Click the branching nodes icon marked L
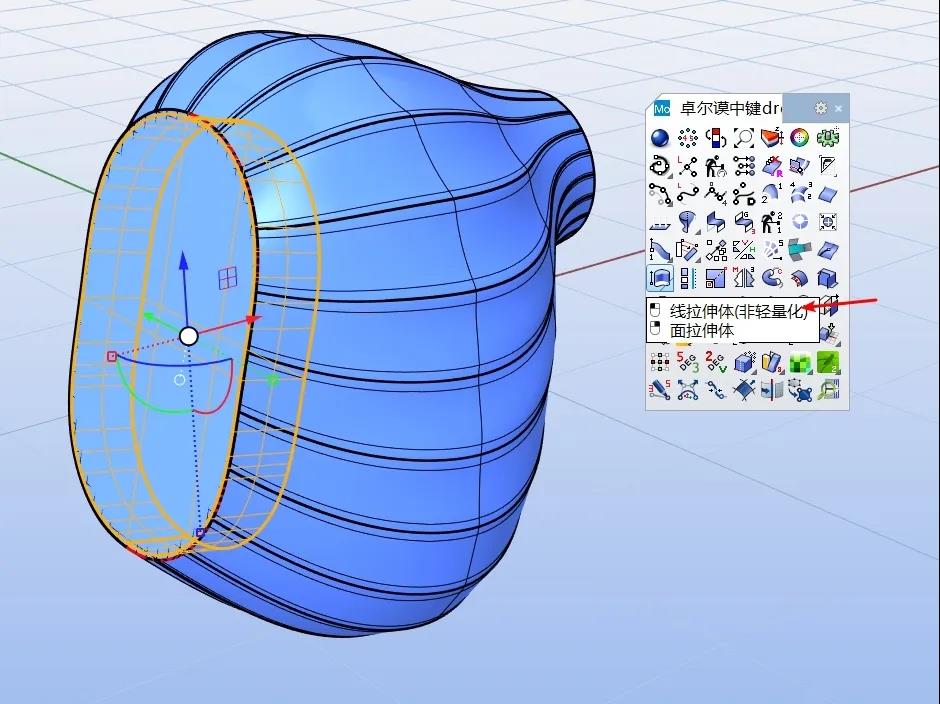 [x=688, y=166]
